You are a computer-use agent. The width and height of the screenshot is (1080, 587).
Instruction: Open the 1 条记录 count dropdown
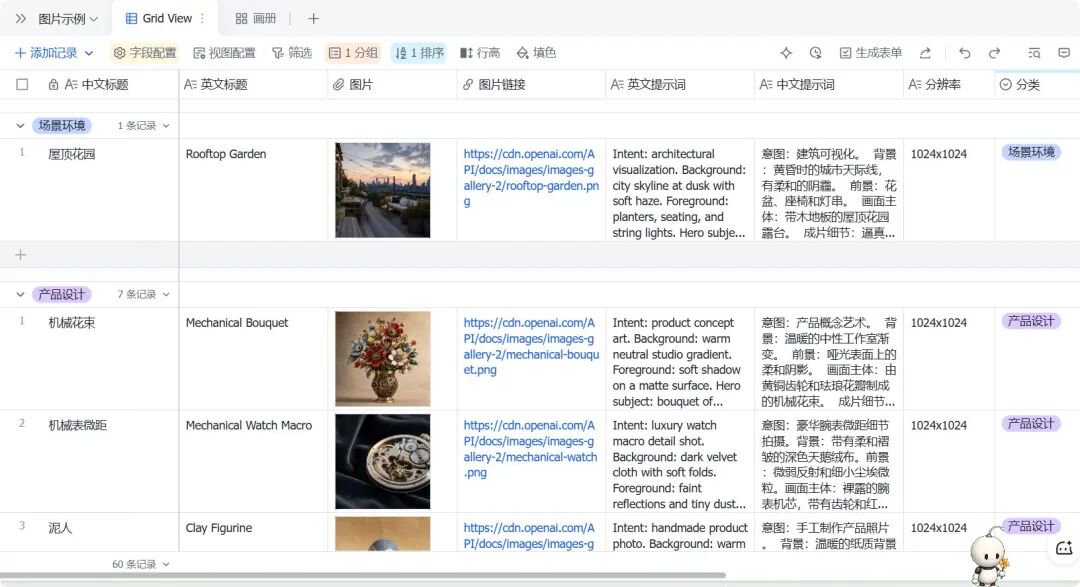pyautogui.click(x=143, y=126)
